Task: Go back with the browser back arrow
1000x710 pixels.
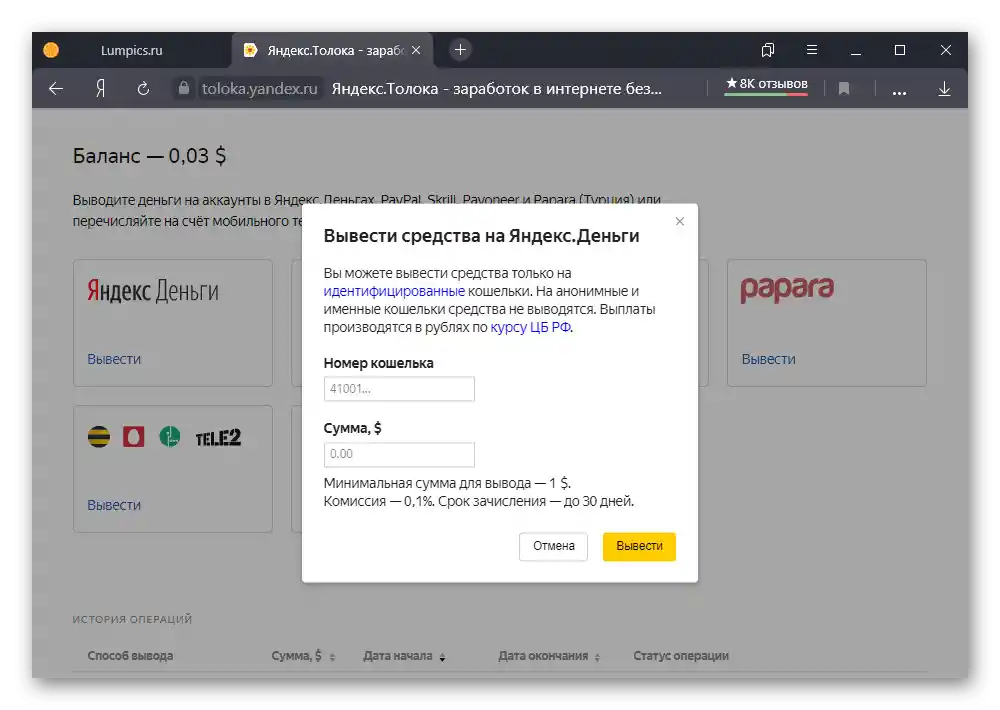Action: 56,89
